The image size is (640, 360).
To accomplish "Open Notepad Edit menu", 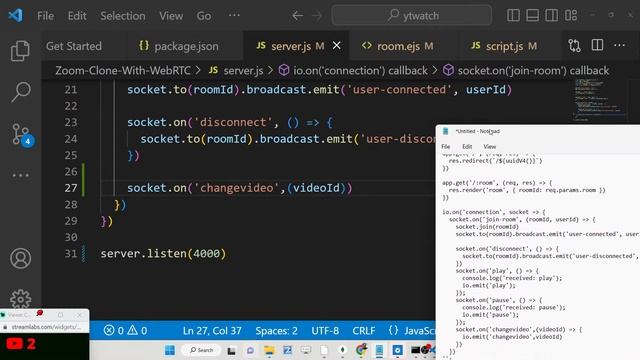I will 467,147.
